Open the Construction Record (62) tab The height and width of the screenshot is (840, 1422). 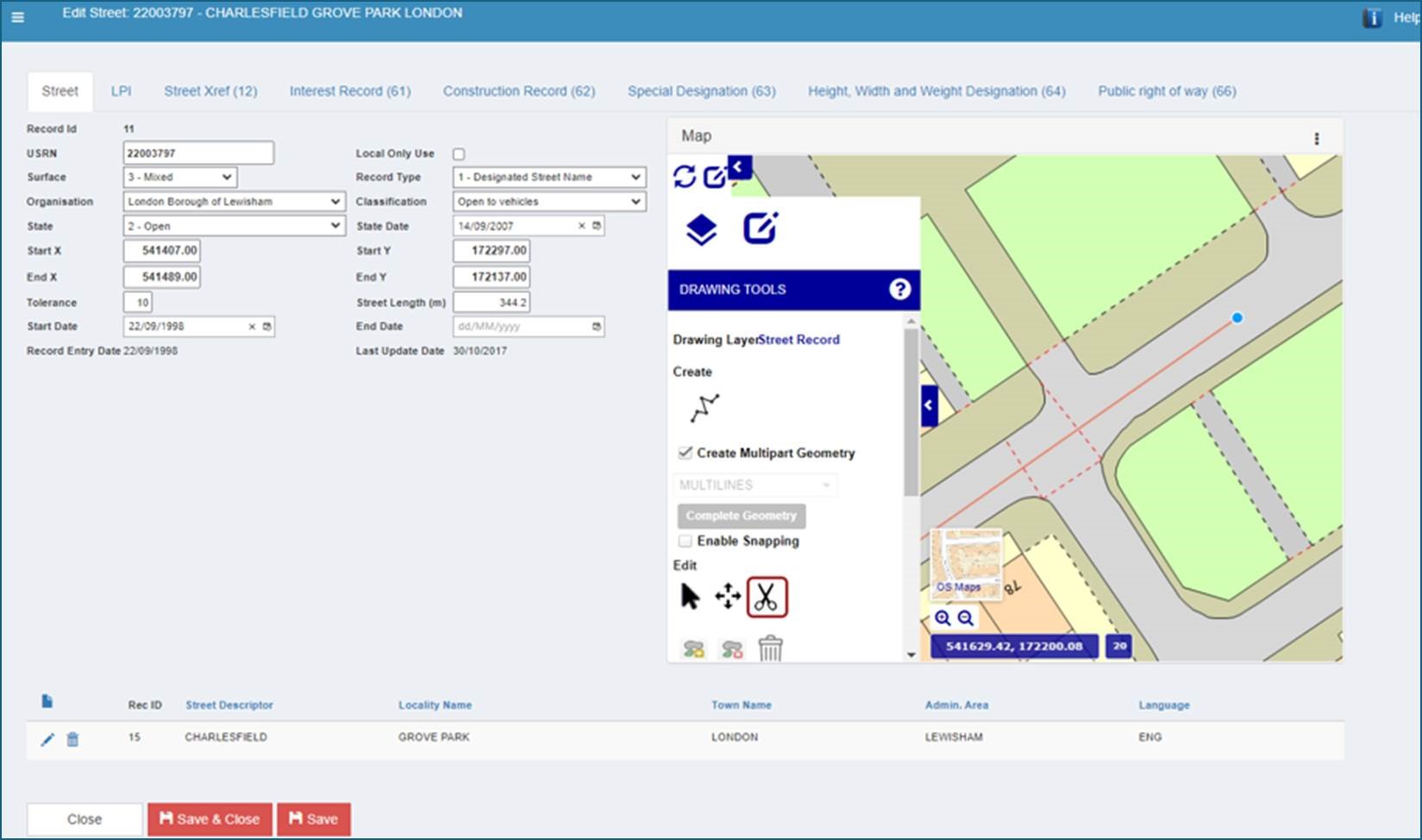pyautogui.click(x=519, y=91)
